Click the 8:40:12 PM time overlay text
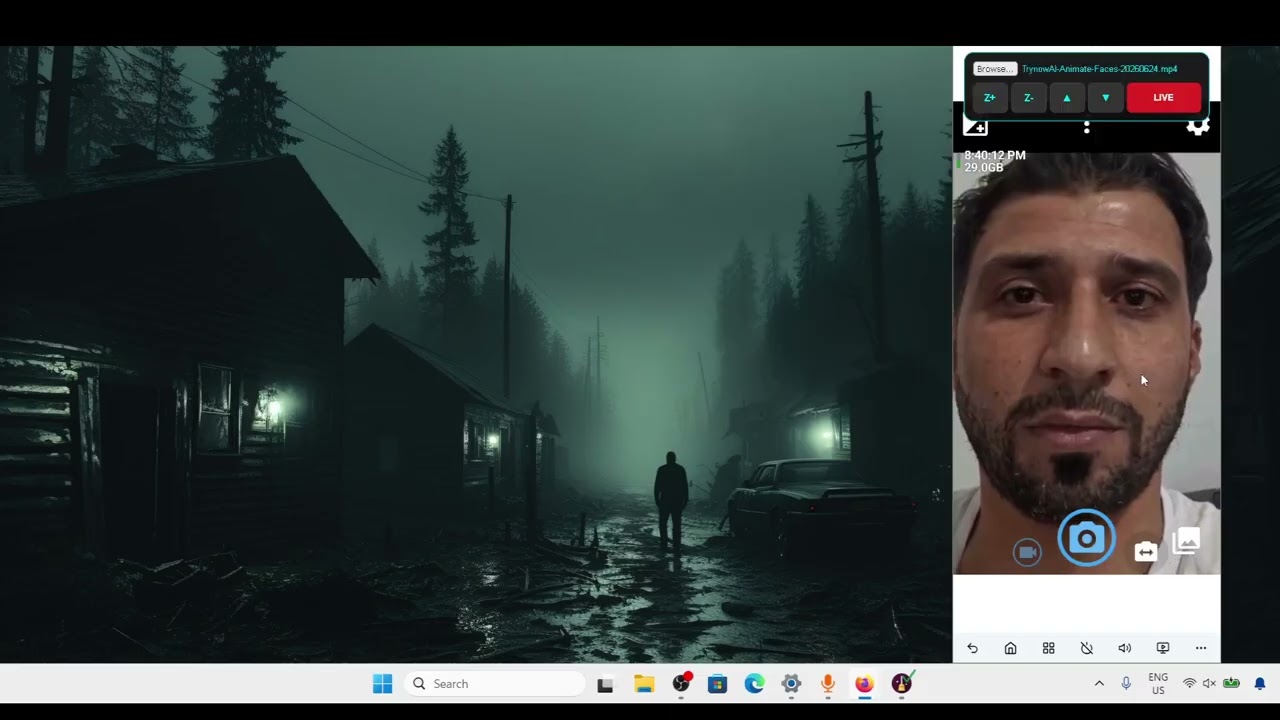 (995, 155)
